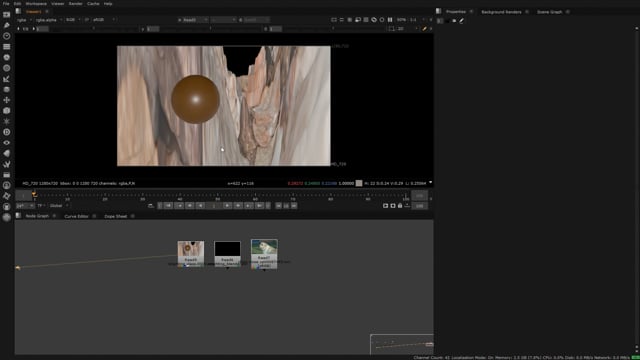Open the rgba channel set dropdown
The width and height of the screenshot is (640, 360).
coord(24,20)
